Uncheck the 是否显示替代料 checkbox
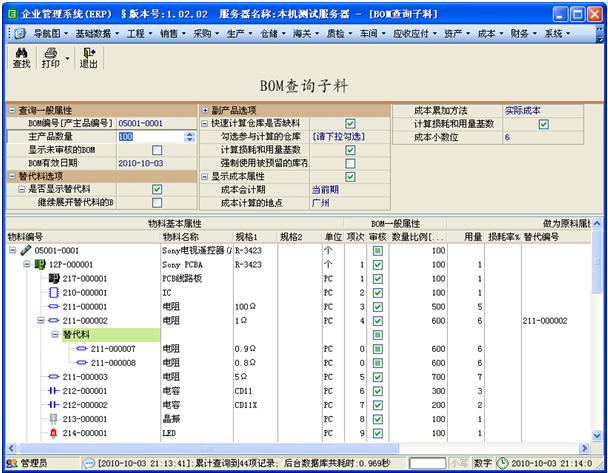Screen dimensions: 608x473 coord(157,189)
